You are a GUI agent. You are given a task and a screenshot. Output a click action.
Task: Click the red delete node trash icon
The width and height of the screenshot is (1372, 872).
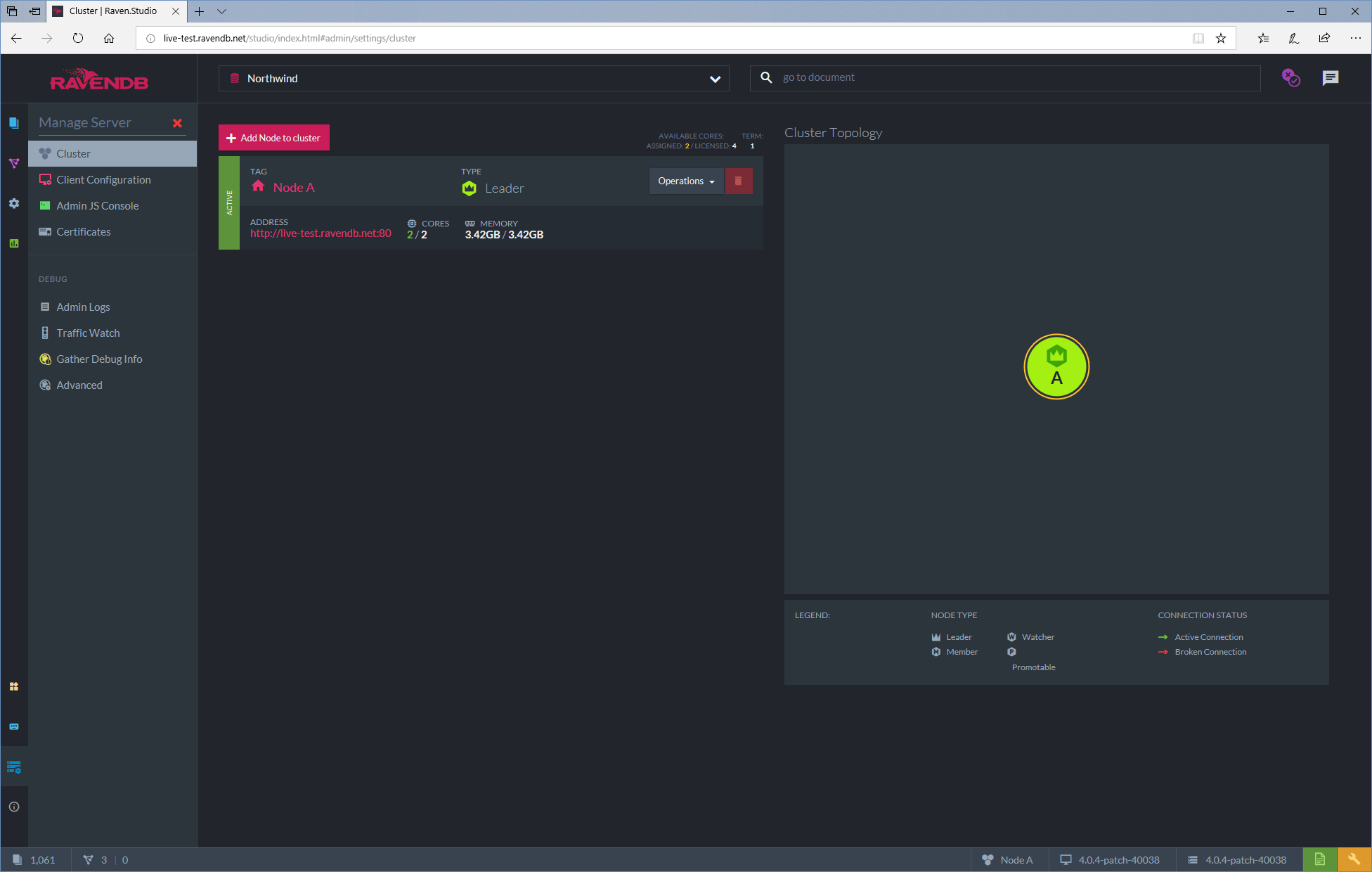click(x=738, y=181)
